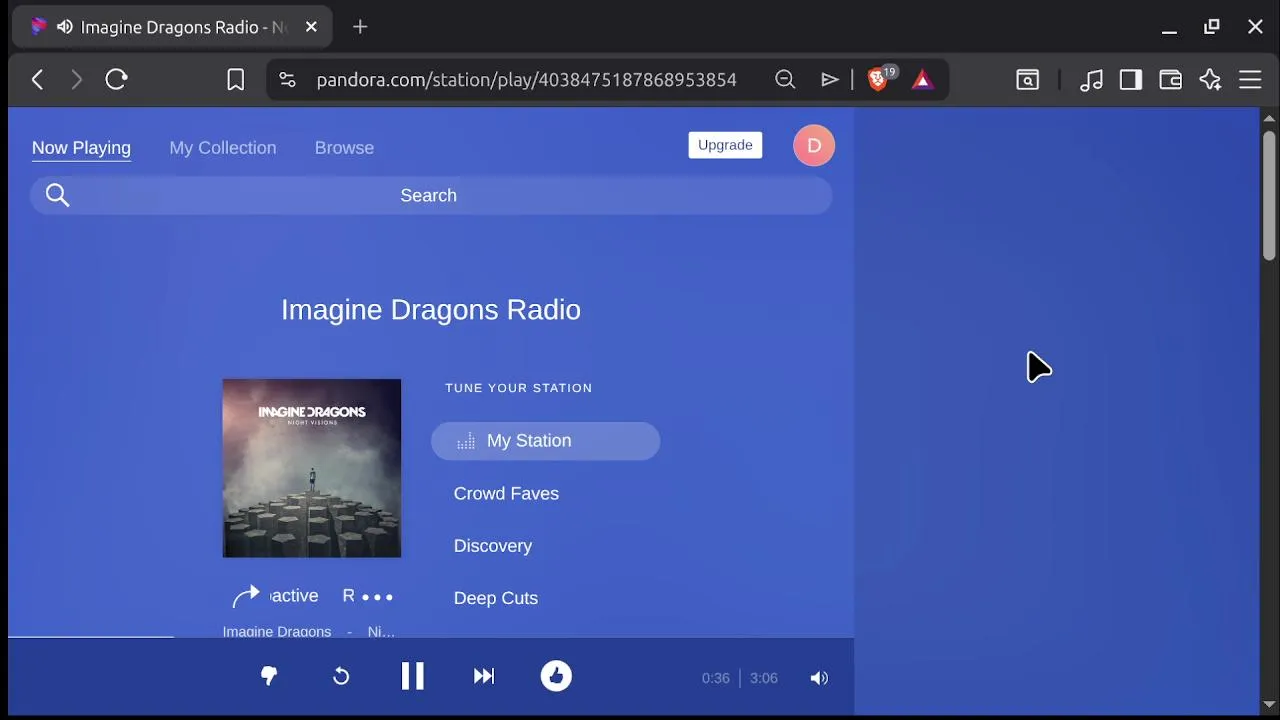Image resolution: width=1280 pixels, height=720 pixels.
Task: Reload the Pandora page
Action: click(x=116, y=80)
